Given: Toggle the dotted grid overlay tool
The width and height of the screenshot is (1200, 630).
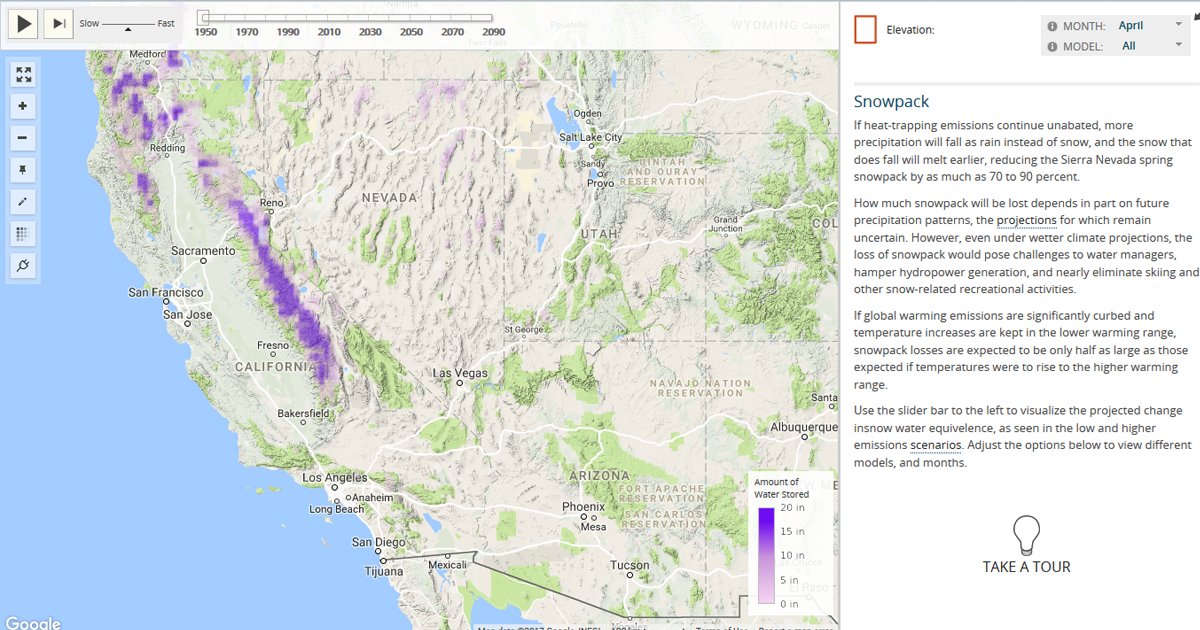Looking at the screenshot, I should 23,234.
